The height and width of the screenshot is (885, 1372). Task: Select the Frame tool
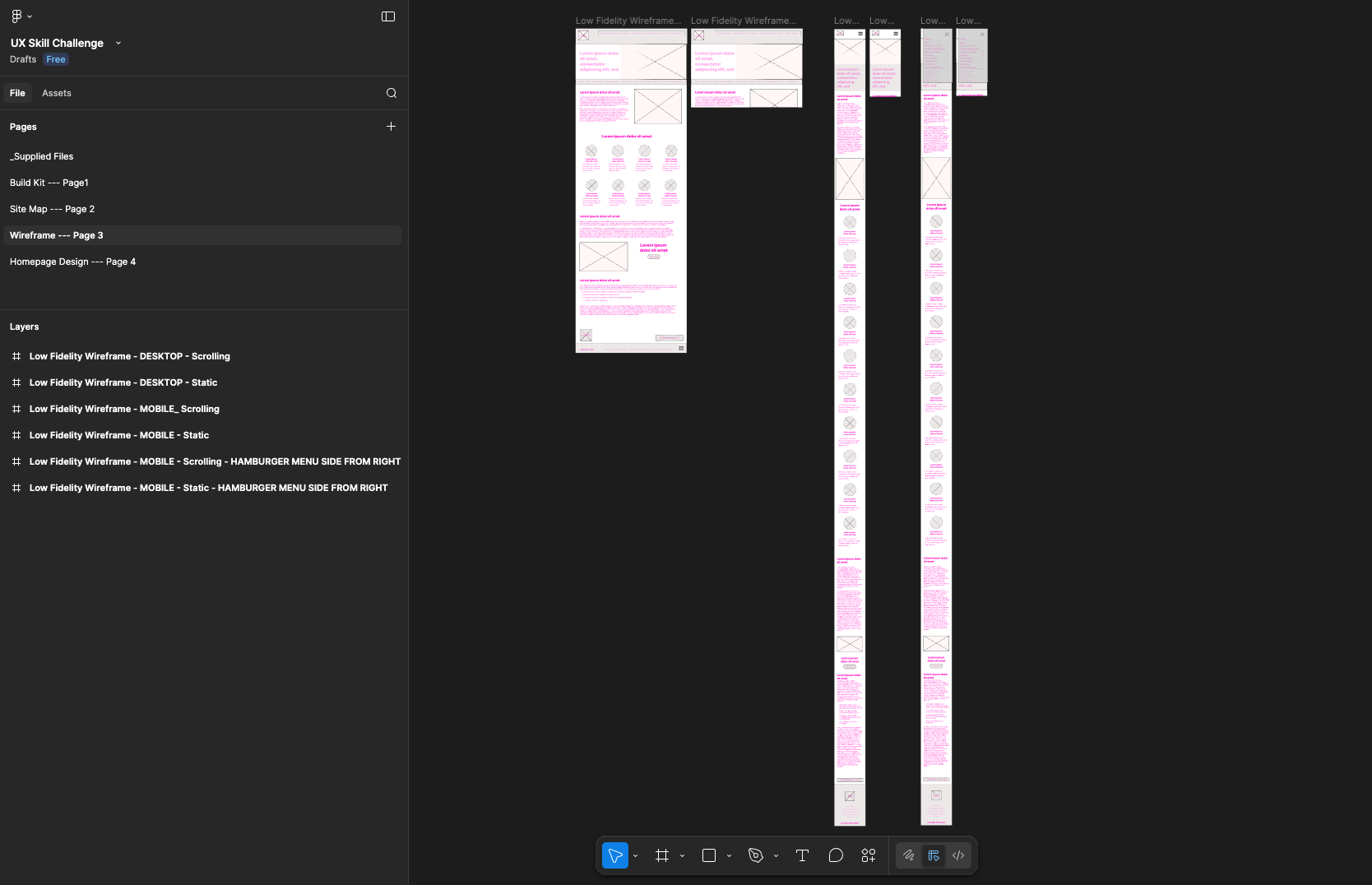[662, 855]
